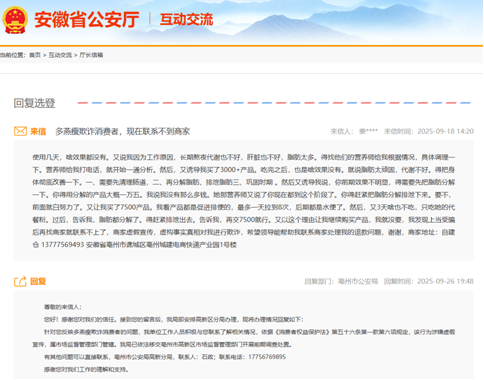This screenshot has height=380, width=484.
Task: Click the 当前位置 breadcrumb label
Action: (12, 55)
